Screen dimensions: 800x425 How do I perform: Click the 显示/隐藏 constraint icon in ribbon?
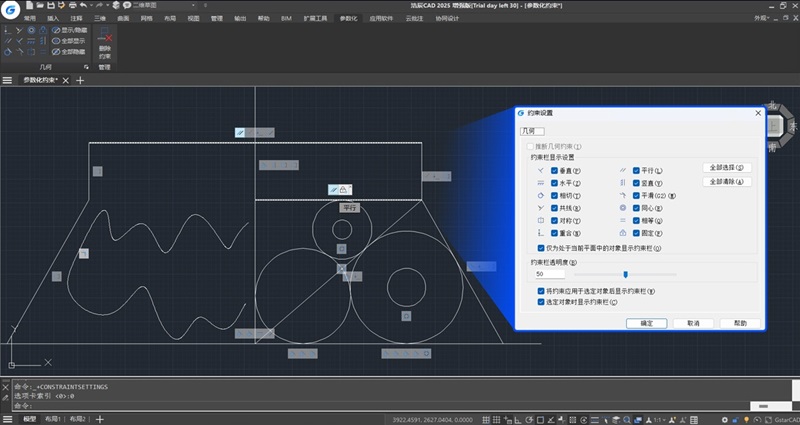[x=54, y=30]
